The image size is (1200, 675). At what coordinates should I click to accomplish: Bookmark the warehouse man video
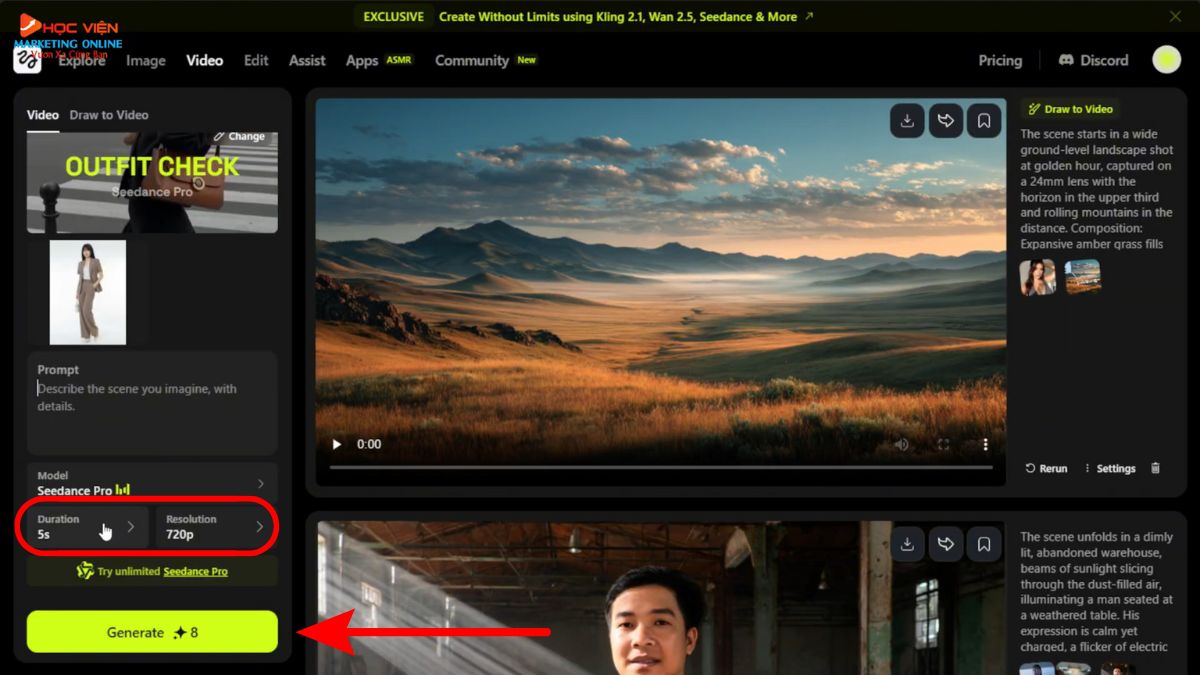tap(984, 544)
